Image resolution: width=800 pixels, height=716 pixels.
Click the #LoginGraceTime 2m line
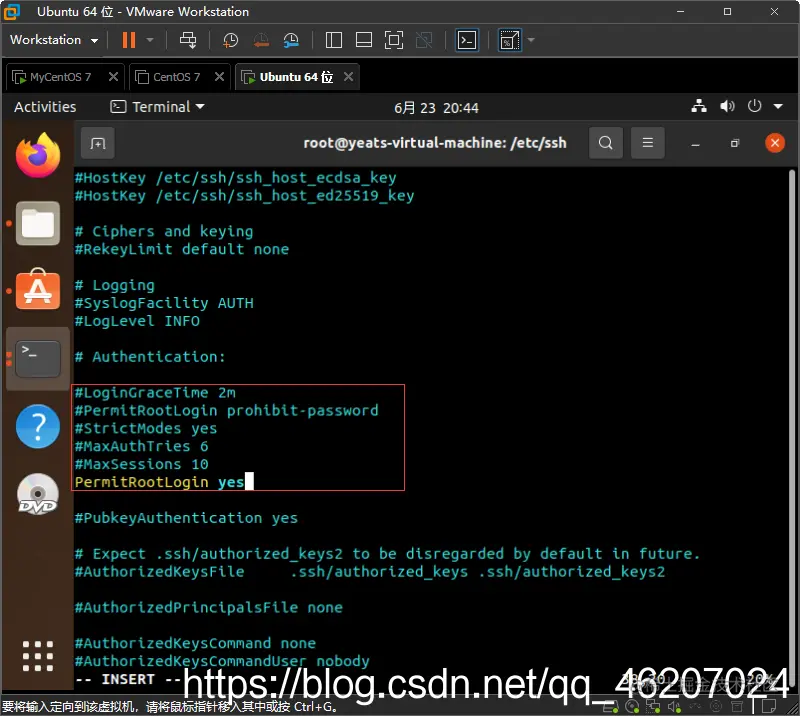pos(155,392)
